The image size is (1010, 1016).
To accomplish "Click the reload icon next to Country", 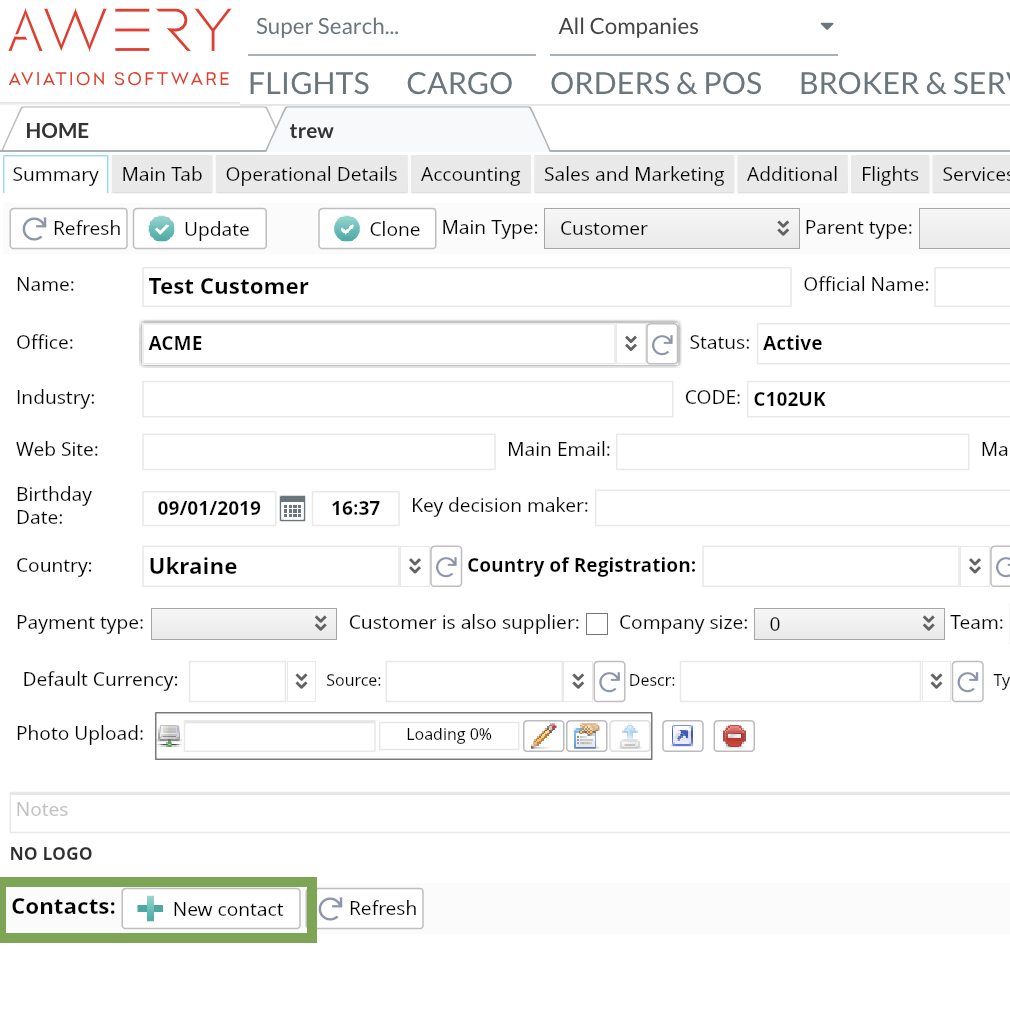I will tap(446, 566).
